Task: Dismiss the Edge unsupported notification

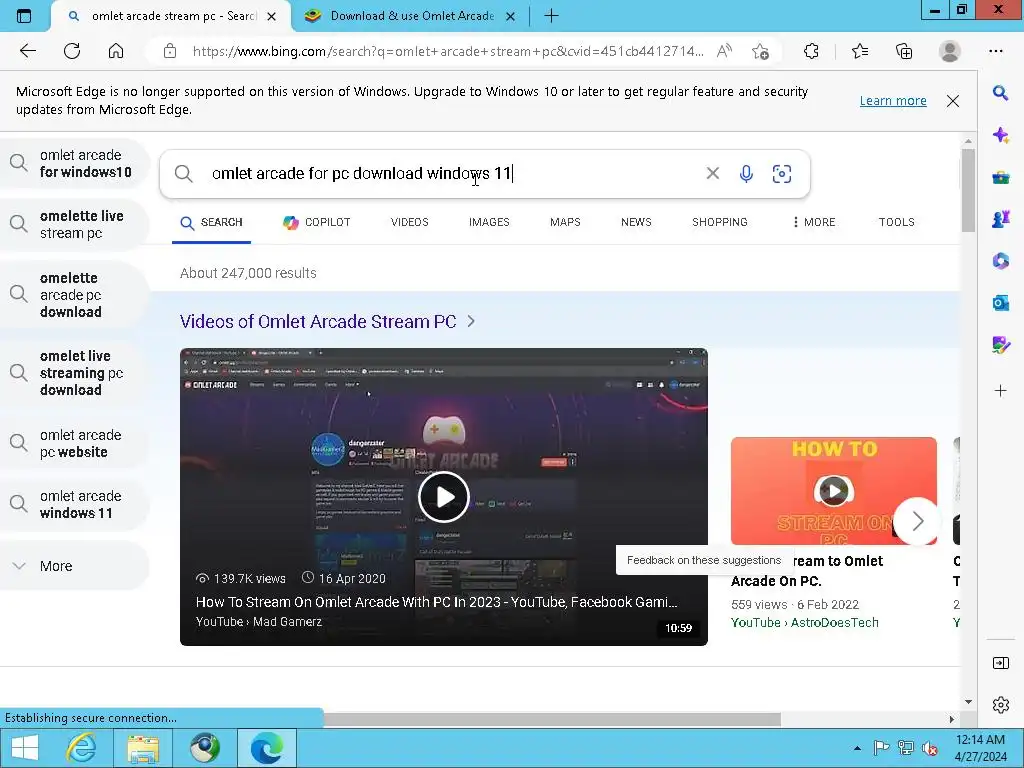Action: click(x=953, y=101)
